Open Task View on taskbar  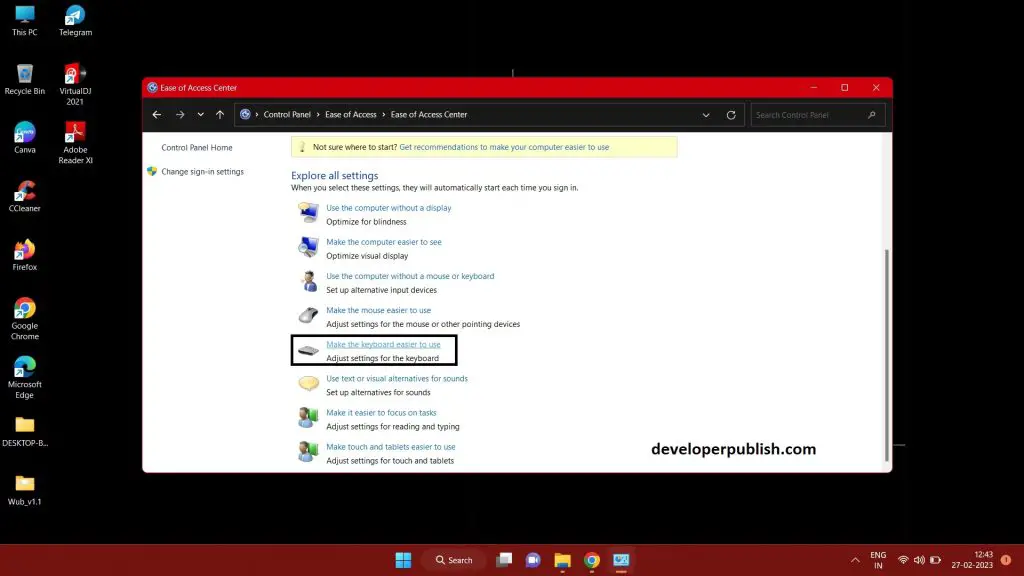tap(504, 560)
